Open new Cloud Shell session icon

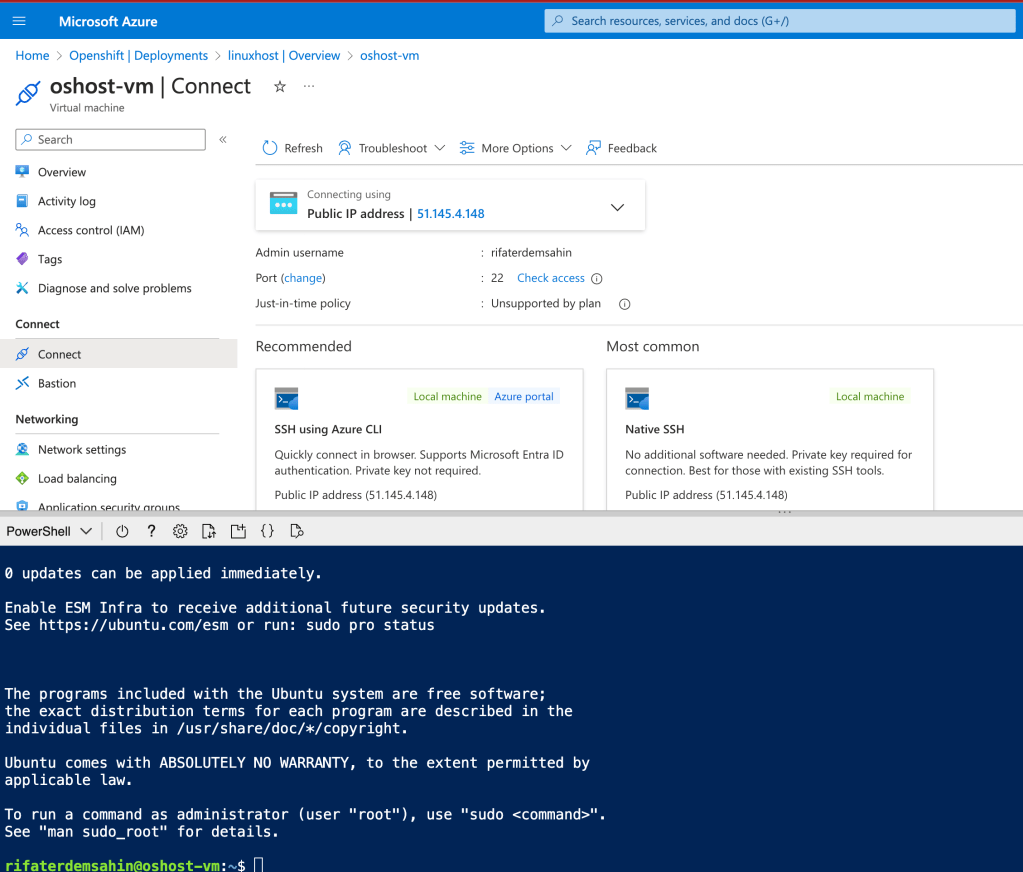tap(238, 531)
